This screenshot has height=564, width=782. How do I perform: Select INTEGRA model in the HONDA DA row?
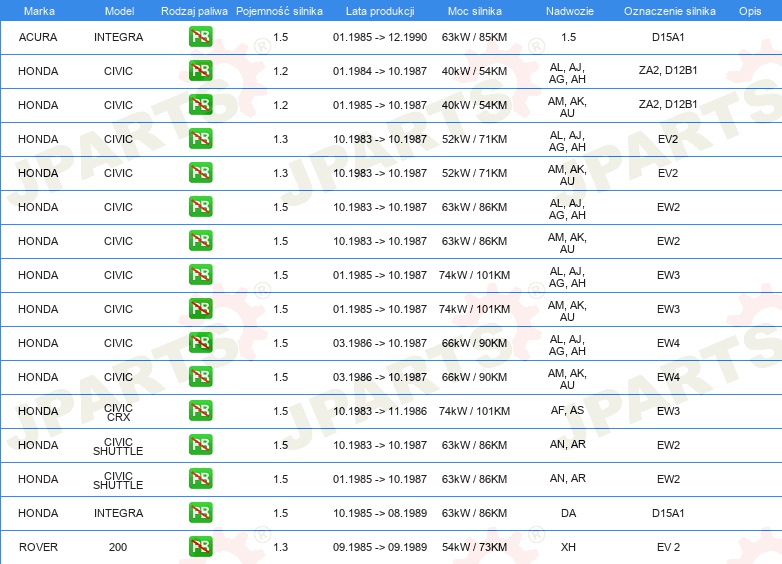118,513
